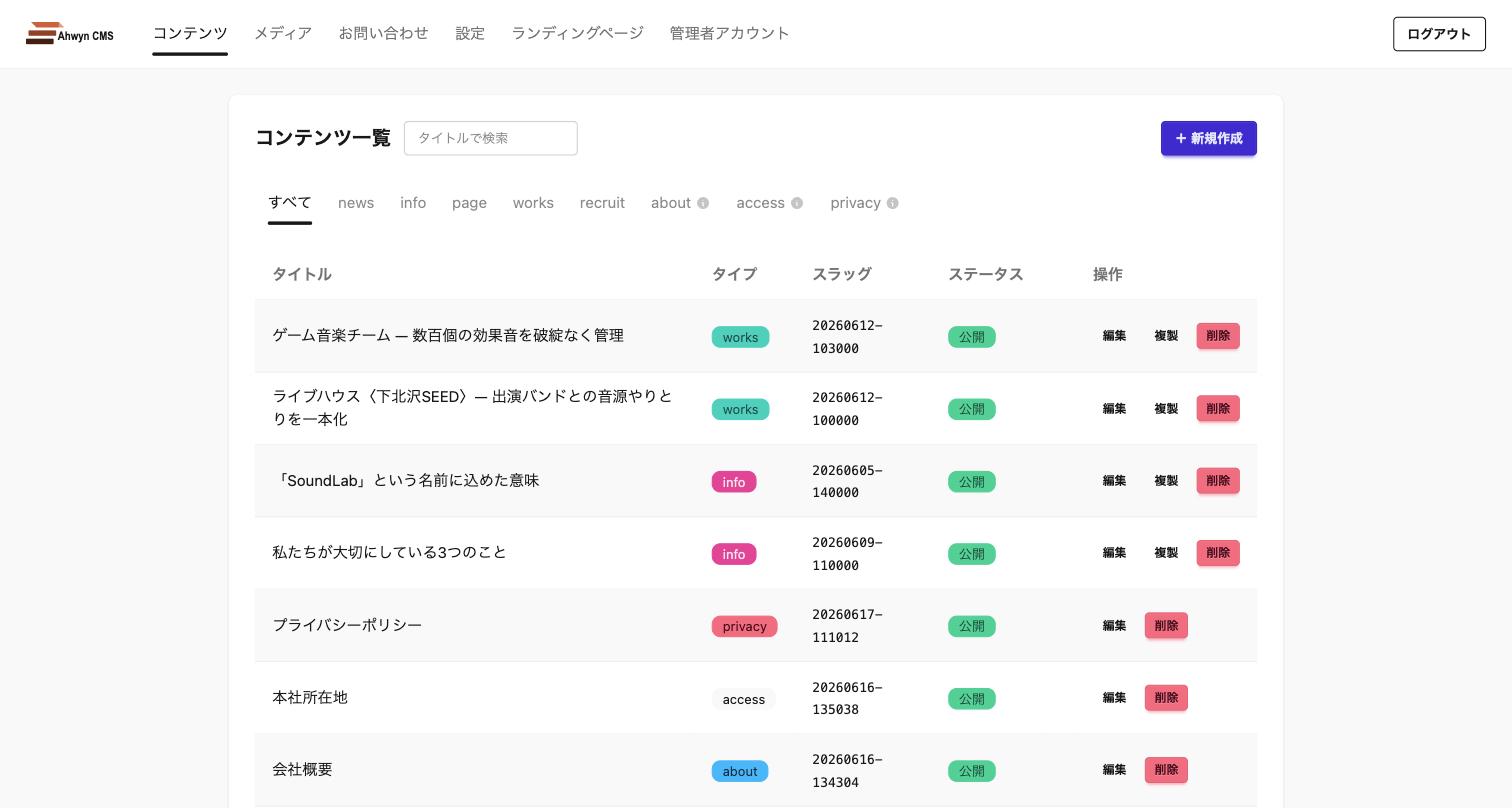Viewport: 1512px width, 809px height.
Task: Click the info badge in 「SoundLab」 row
Action: click(734, 482)
